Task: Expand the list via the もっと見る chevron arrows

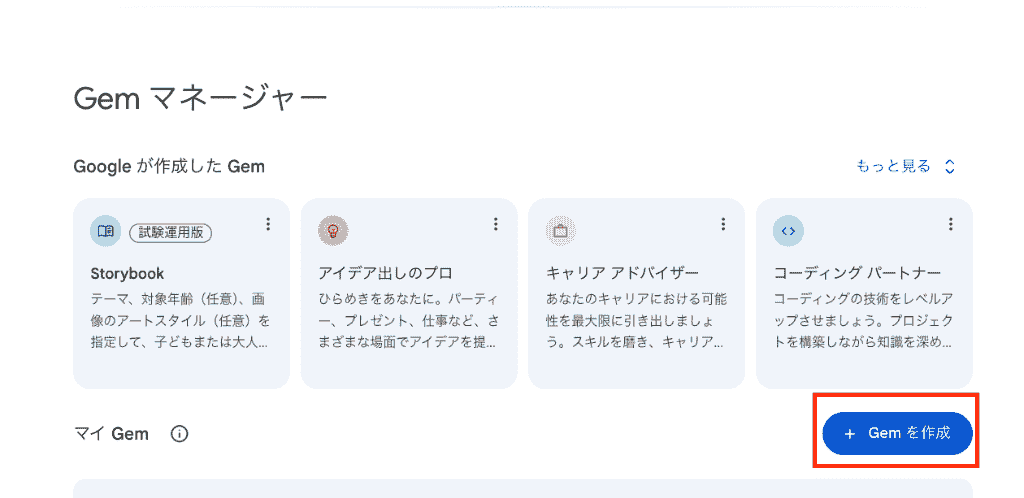Action: (x=950, y=166)
